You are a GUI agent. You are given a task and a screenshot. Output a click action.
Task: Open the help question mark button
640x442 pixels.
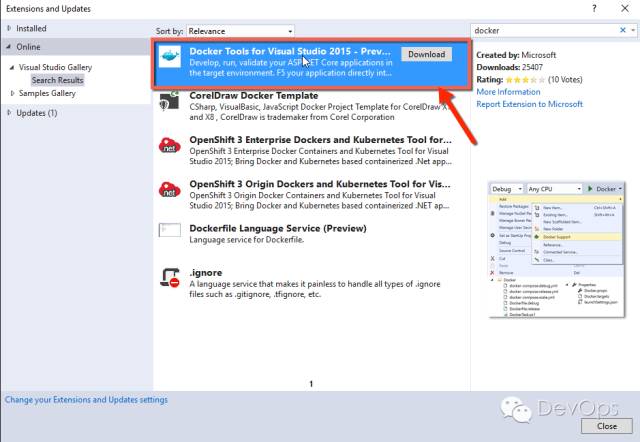pyautogui.click(x=594, y=8)
